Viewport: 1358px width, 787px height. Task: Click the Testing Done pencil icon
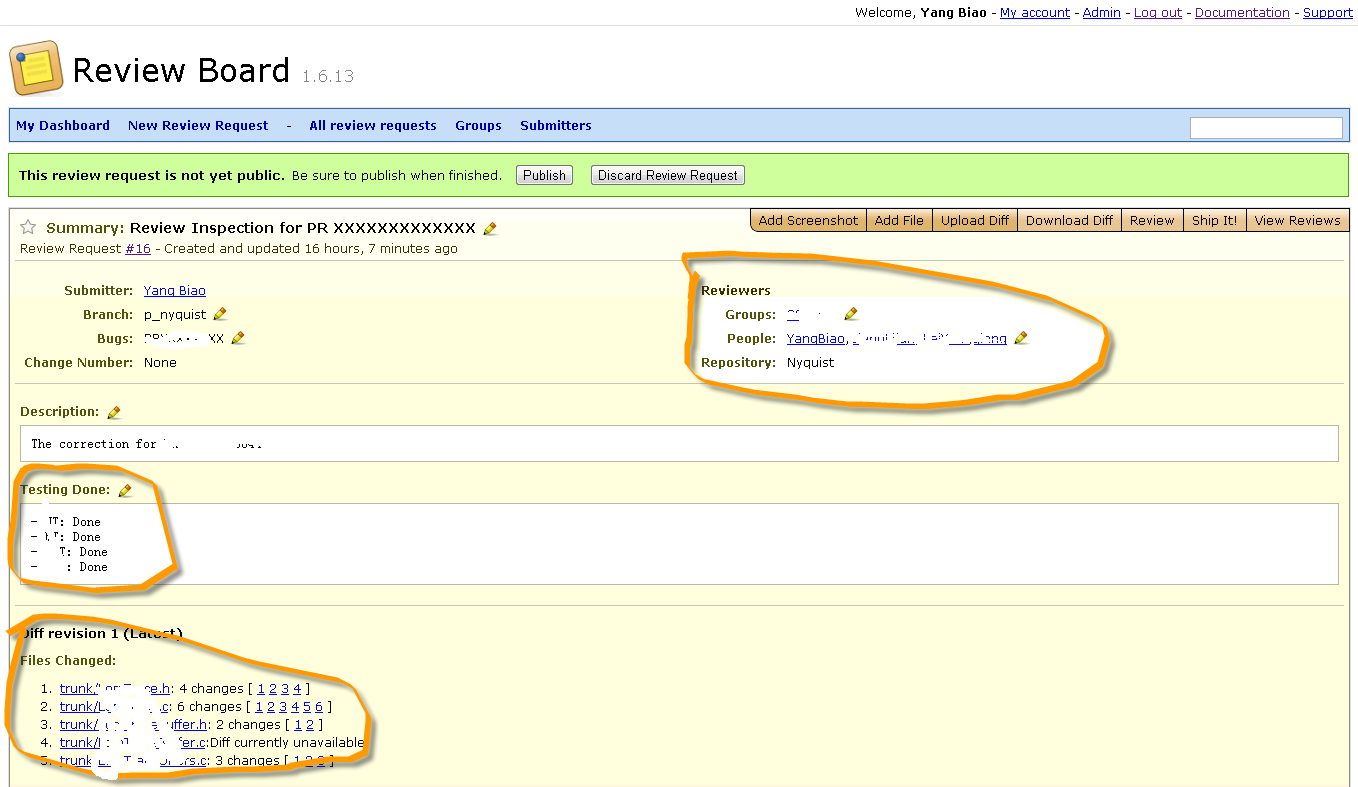point(125,490)
